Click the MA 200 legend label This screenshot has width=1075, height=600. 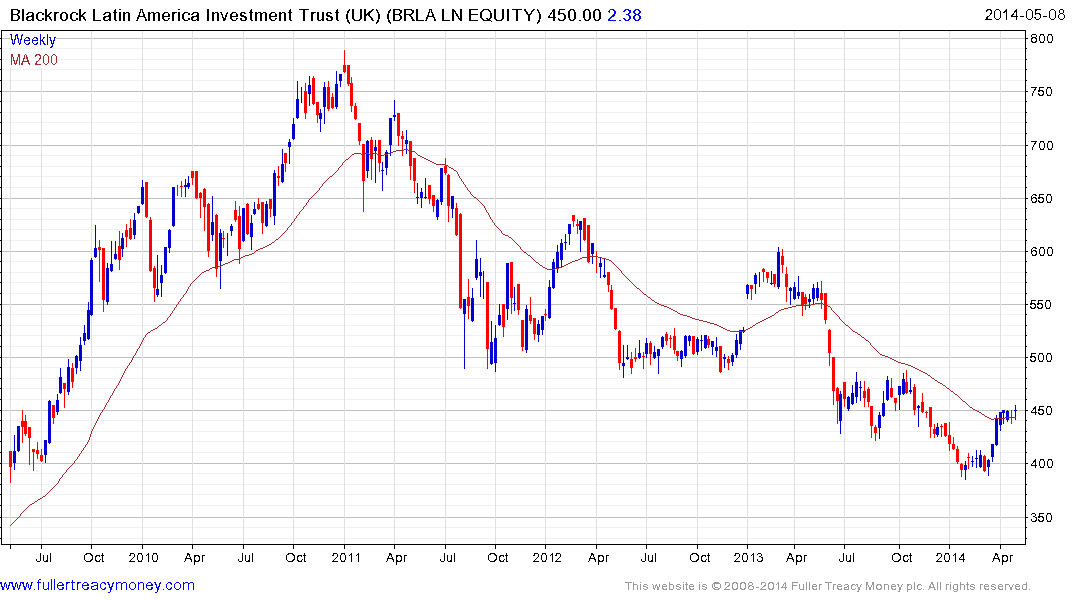click(x=34, y=60)
